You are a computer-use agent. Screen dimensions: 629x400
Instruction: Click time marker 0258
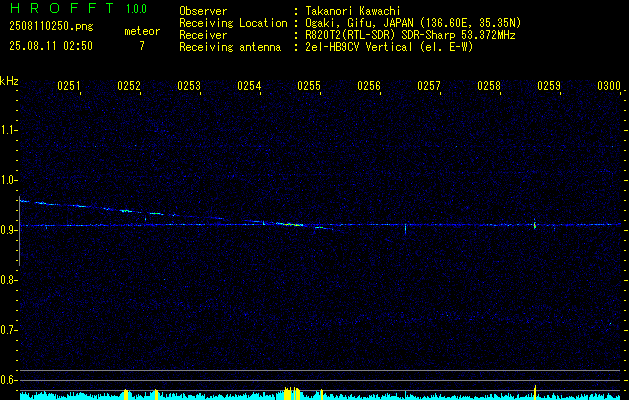point(489,86)
